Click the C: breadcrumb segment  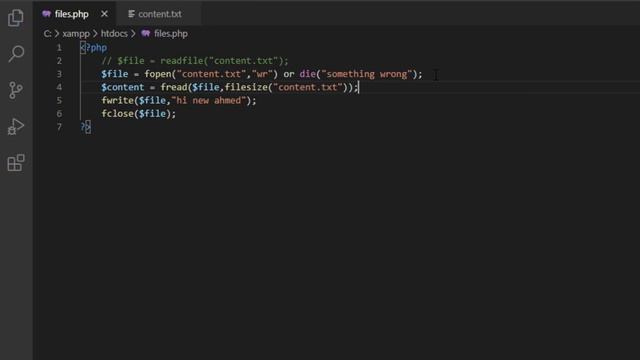47,33
